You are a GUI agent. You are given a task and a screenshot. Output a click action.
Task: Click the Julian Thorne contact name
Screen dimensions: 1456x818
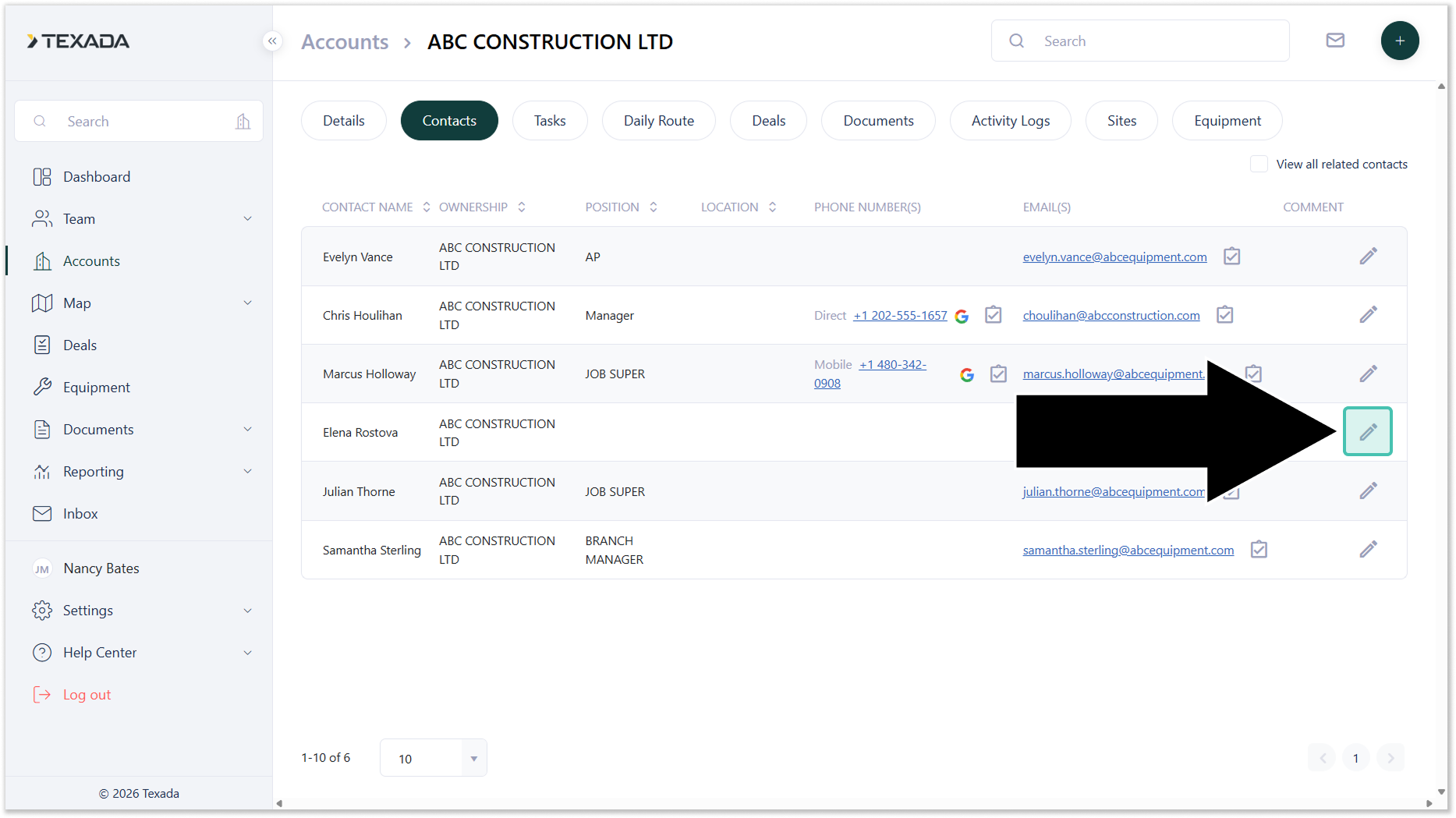tap(359, 492)
